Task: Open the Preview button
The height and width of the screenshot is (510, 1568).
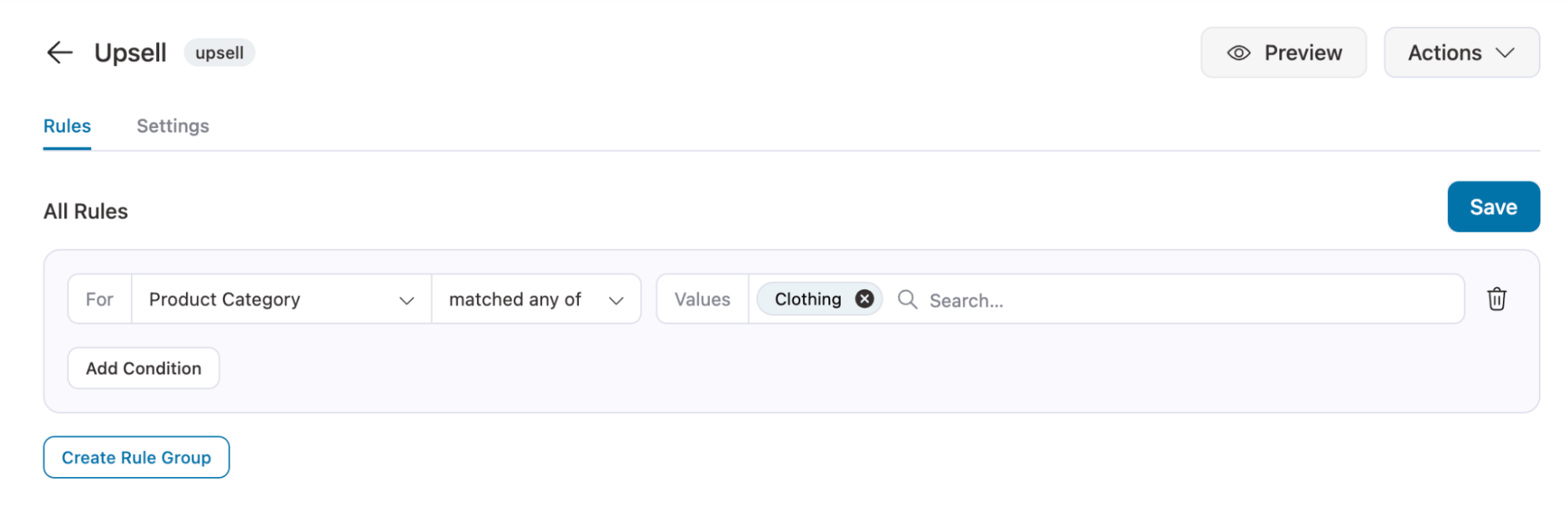Action: coord(1283,53)
